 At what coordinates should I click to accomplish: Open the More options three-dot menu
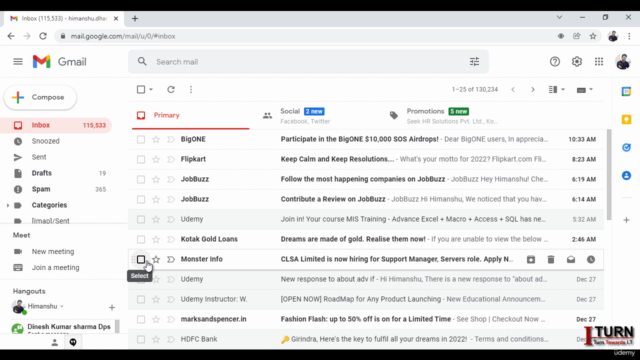coord(191,89)
